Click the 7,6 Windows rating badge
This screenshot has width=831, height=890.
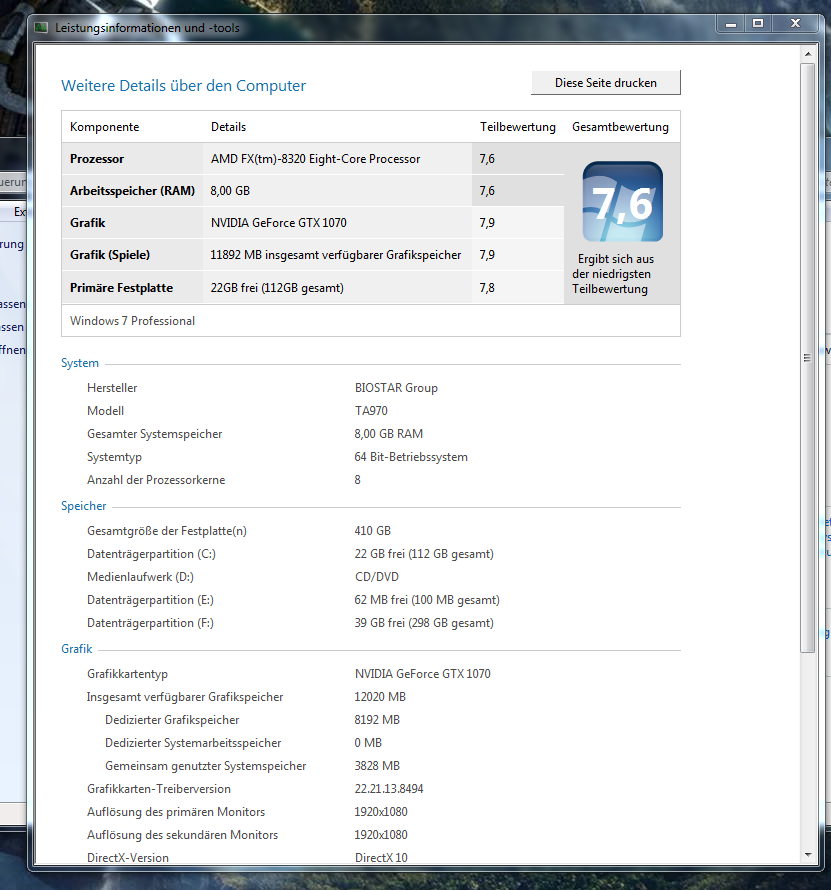622,201
